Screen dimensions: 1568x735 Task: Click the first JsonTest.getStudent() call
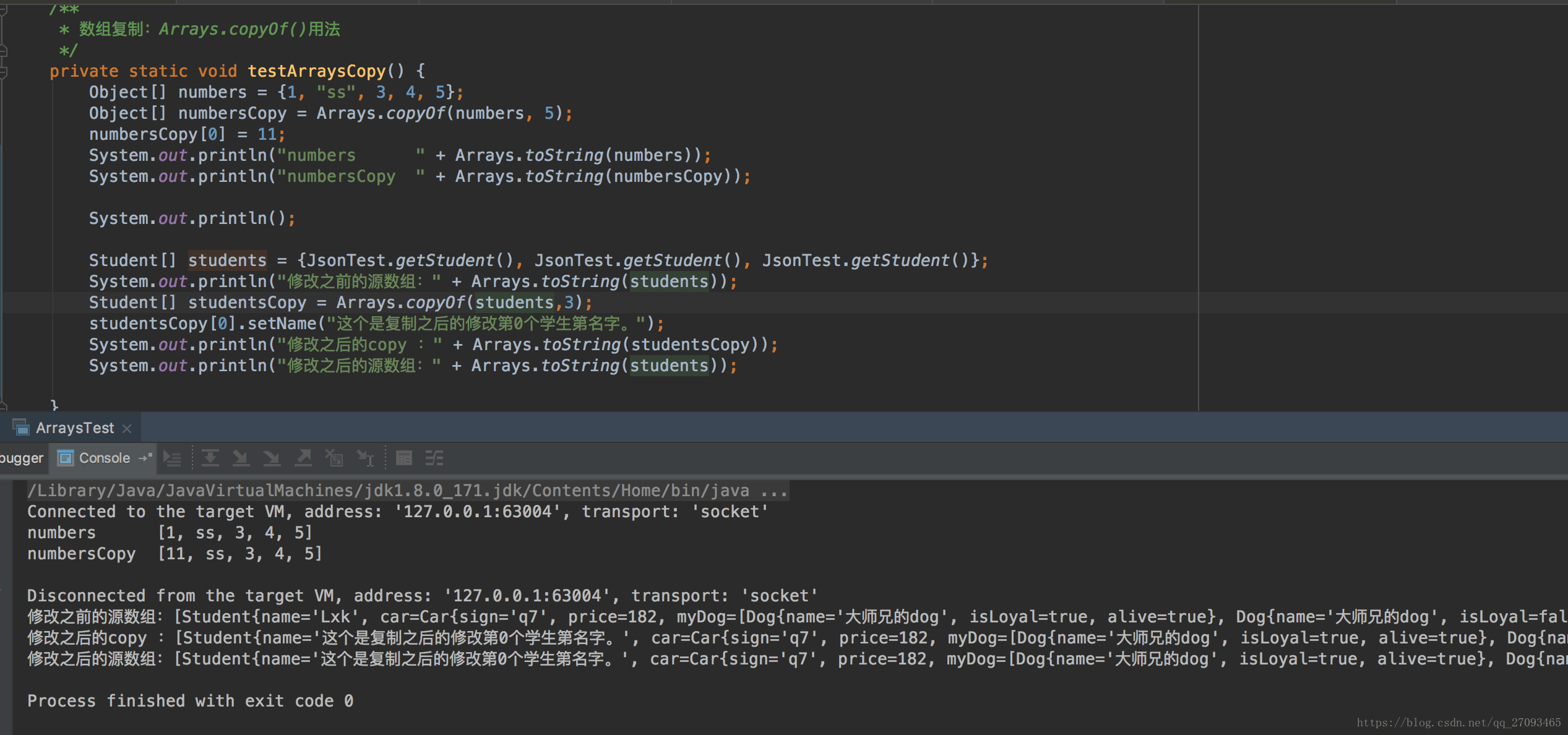pos(410,260)
